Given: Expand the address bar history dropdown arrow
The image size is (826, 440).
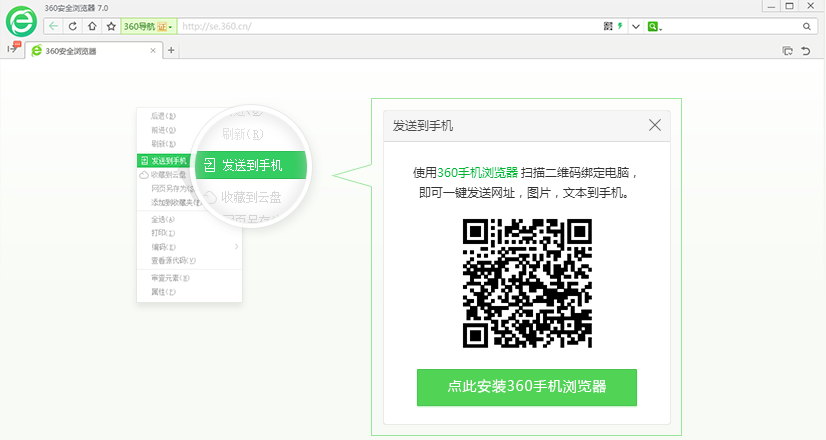Looking at the screenshot, I should 635,26.
